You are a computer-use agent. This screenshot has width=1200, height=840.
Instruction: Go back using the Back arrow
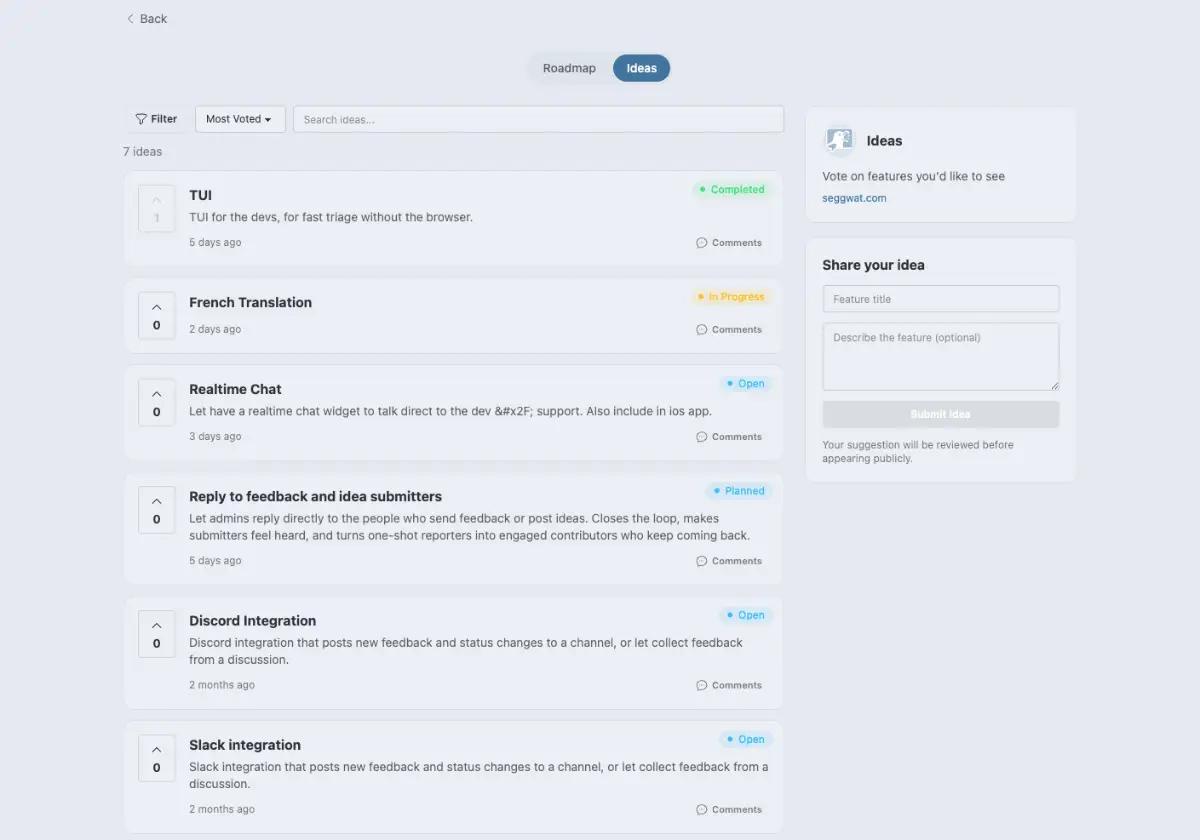pos(146,19)
